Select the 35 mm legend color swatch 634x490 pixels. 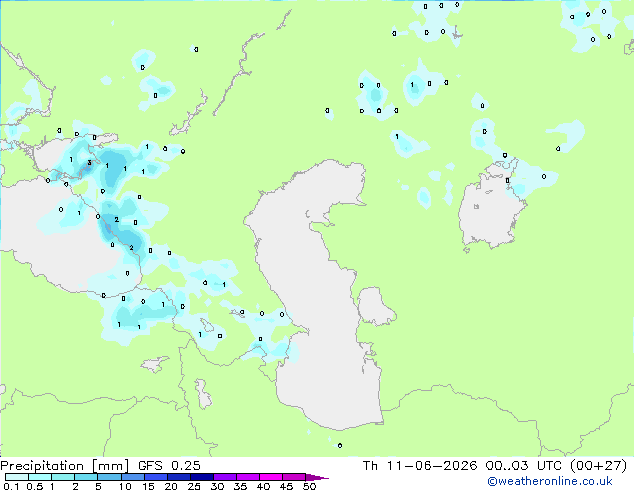pos(247,477)
